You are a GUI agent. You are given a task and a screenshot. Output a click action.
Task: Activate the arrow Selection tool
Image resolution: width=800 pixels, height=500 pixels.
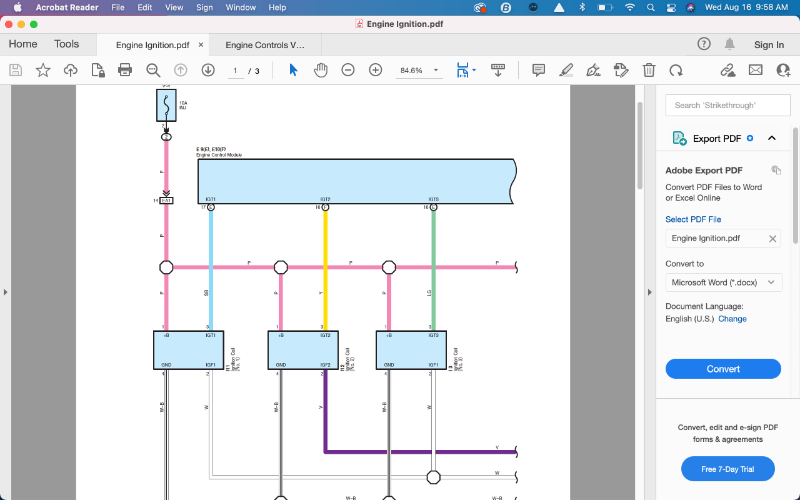pyautogui.click(x=293, y=70)
